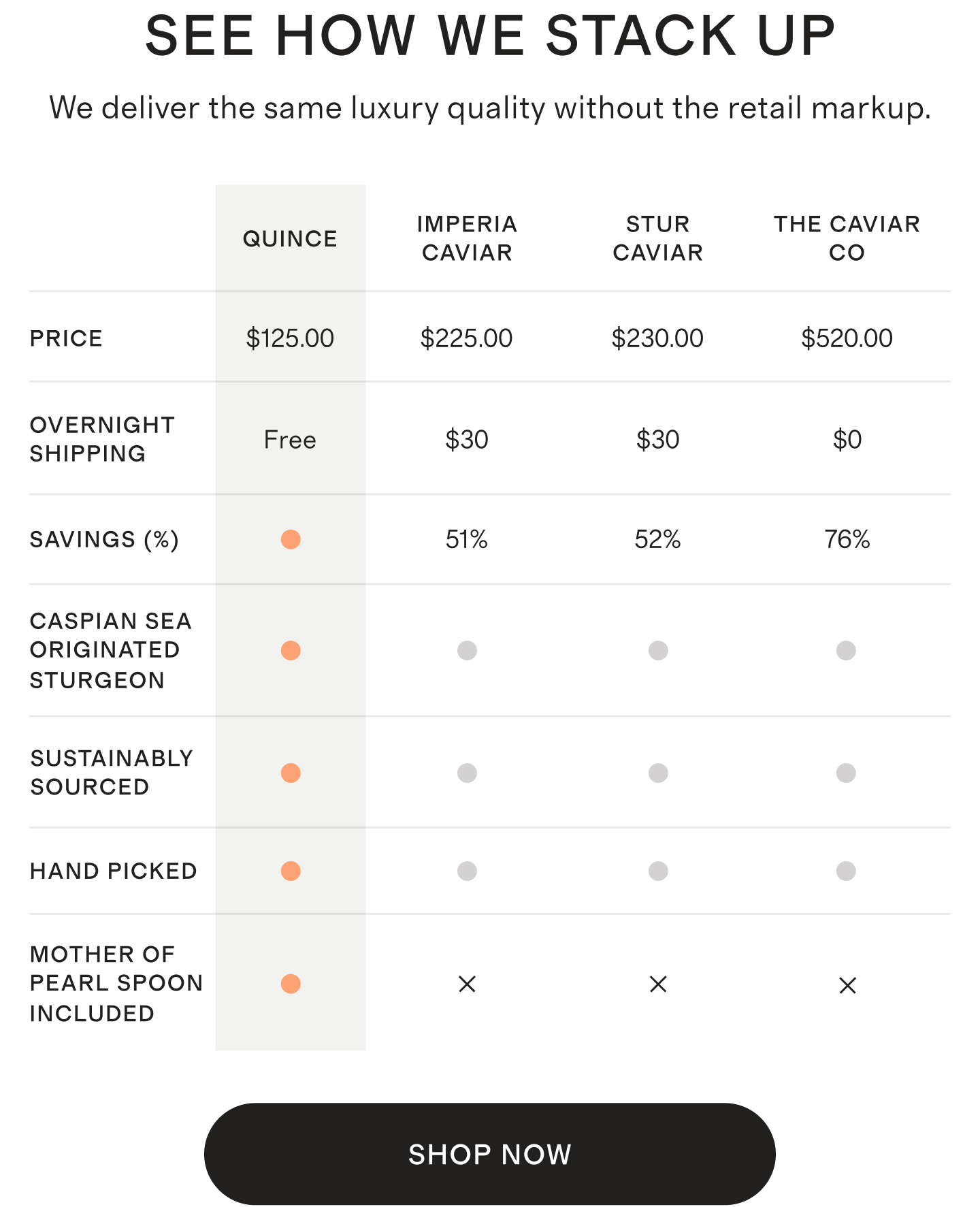
Task: Click the 76% savings value
Action: click(x=847, y=539)
